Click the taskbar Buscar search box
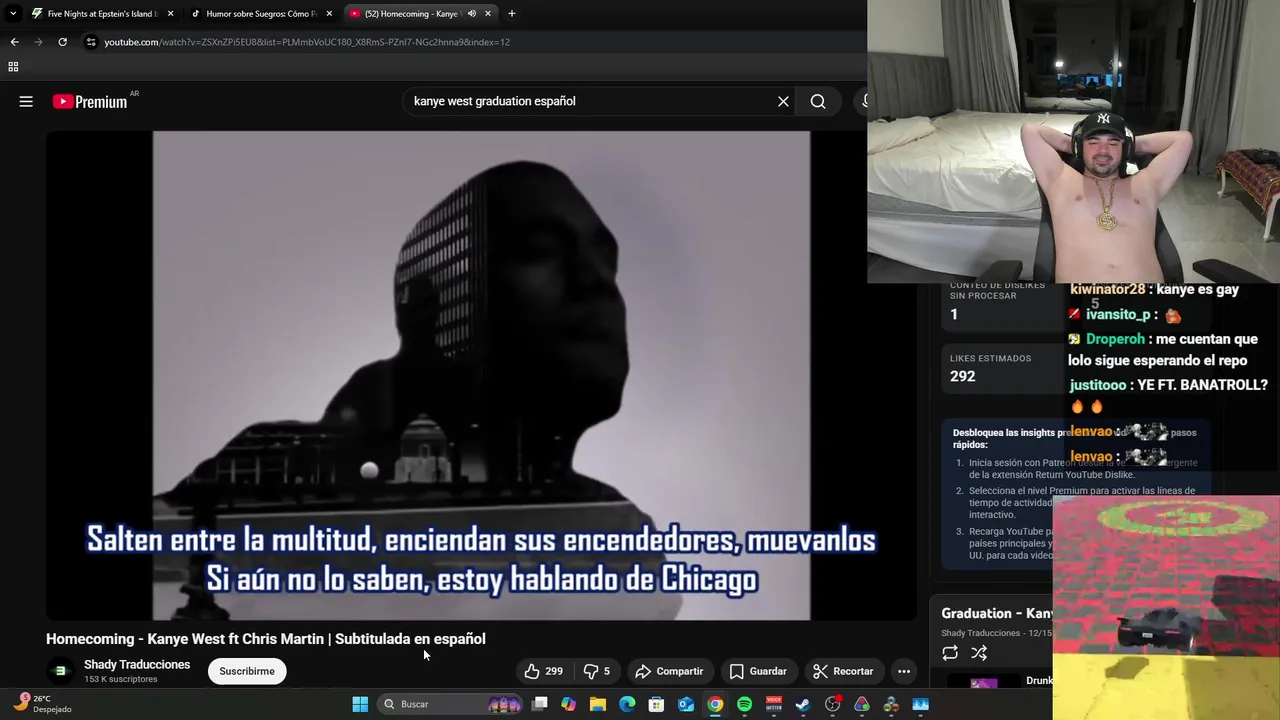Viewport: 1280px width, 720px height. tap(452, 704)
